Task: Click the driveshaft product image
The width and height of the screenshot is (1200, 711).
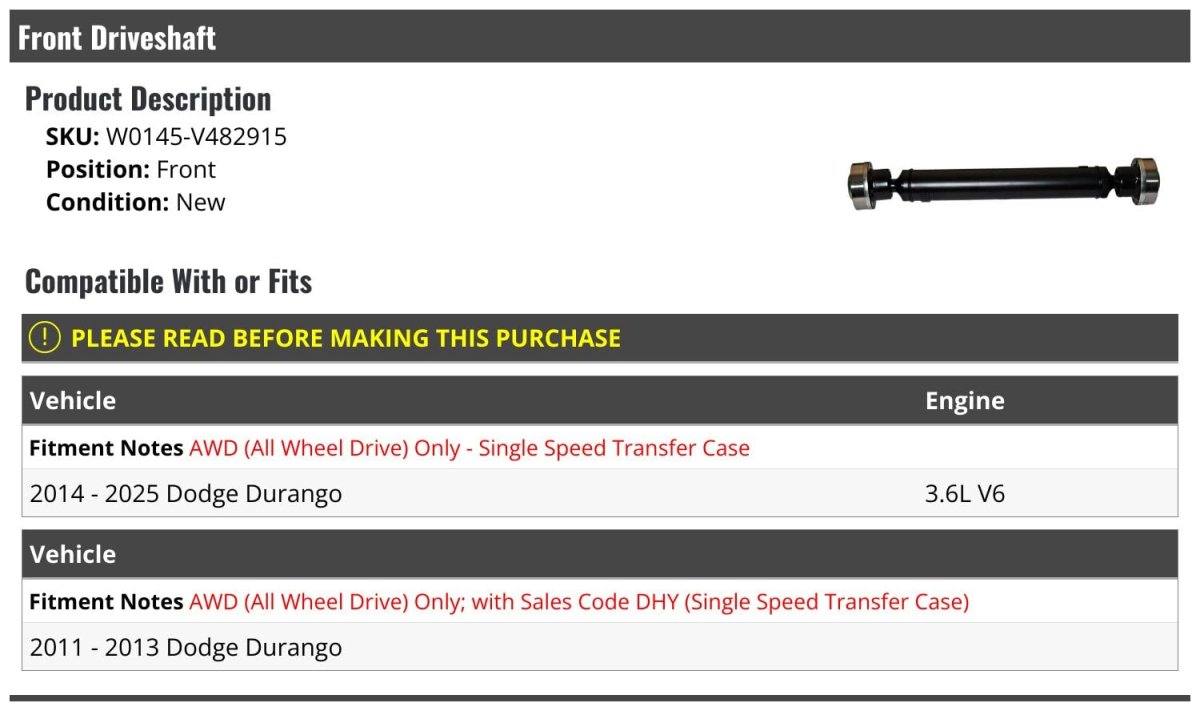Action: (x=1003, y=182)
